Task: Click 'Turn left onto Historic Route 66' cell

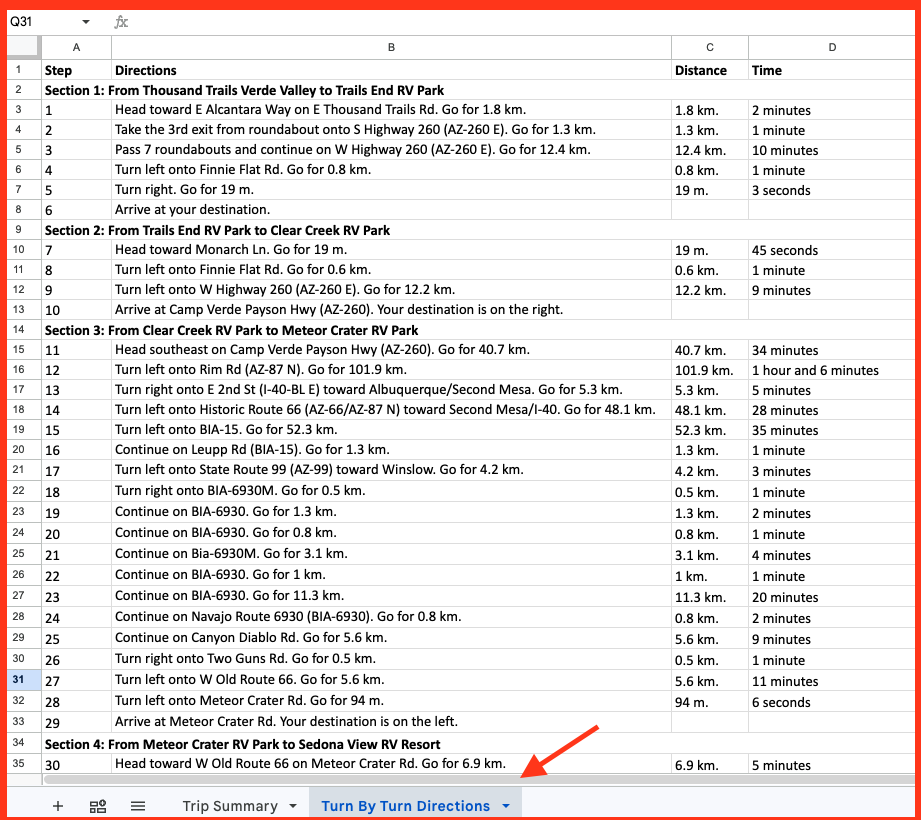Action: tap(391, 409)
